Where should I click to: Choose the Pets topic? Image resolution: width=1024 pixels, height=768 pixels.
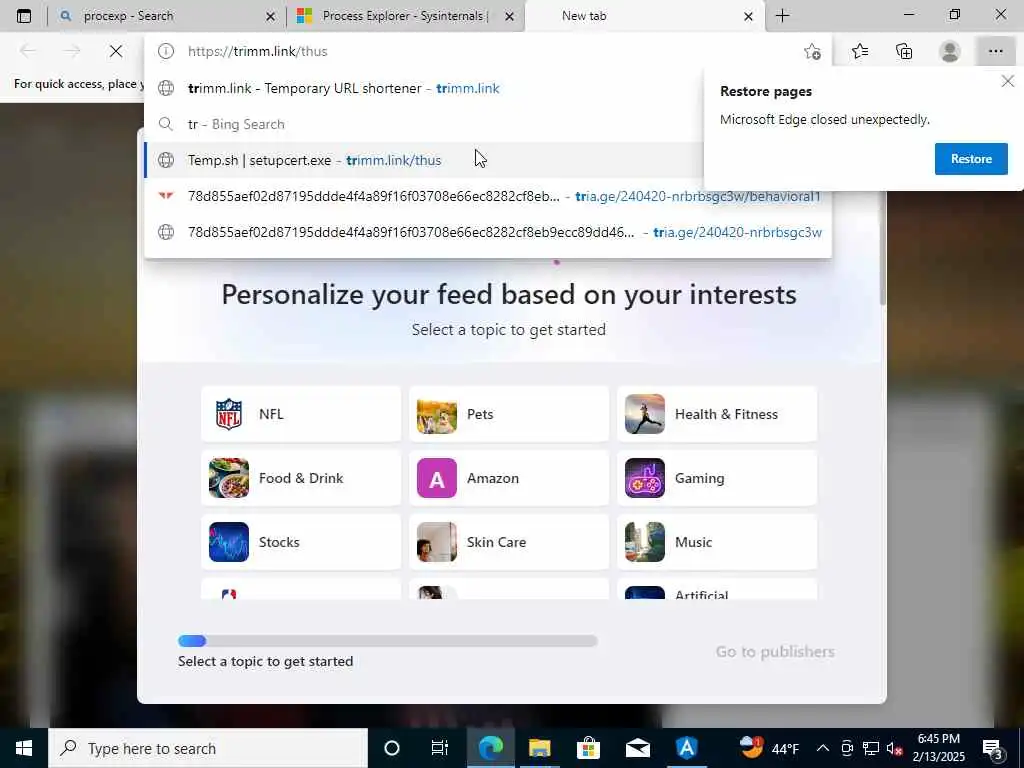click(509, 414)
